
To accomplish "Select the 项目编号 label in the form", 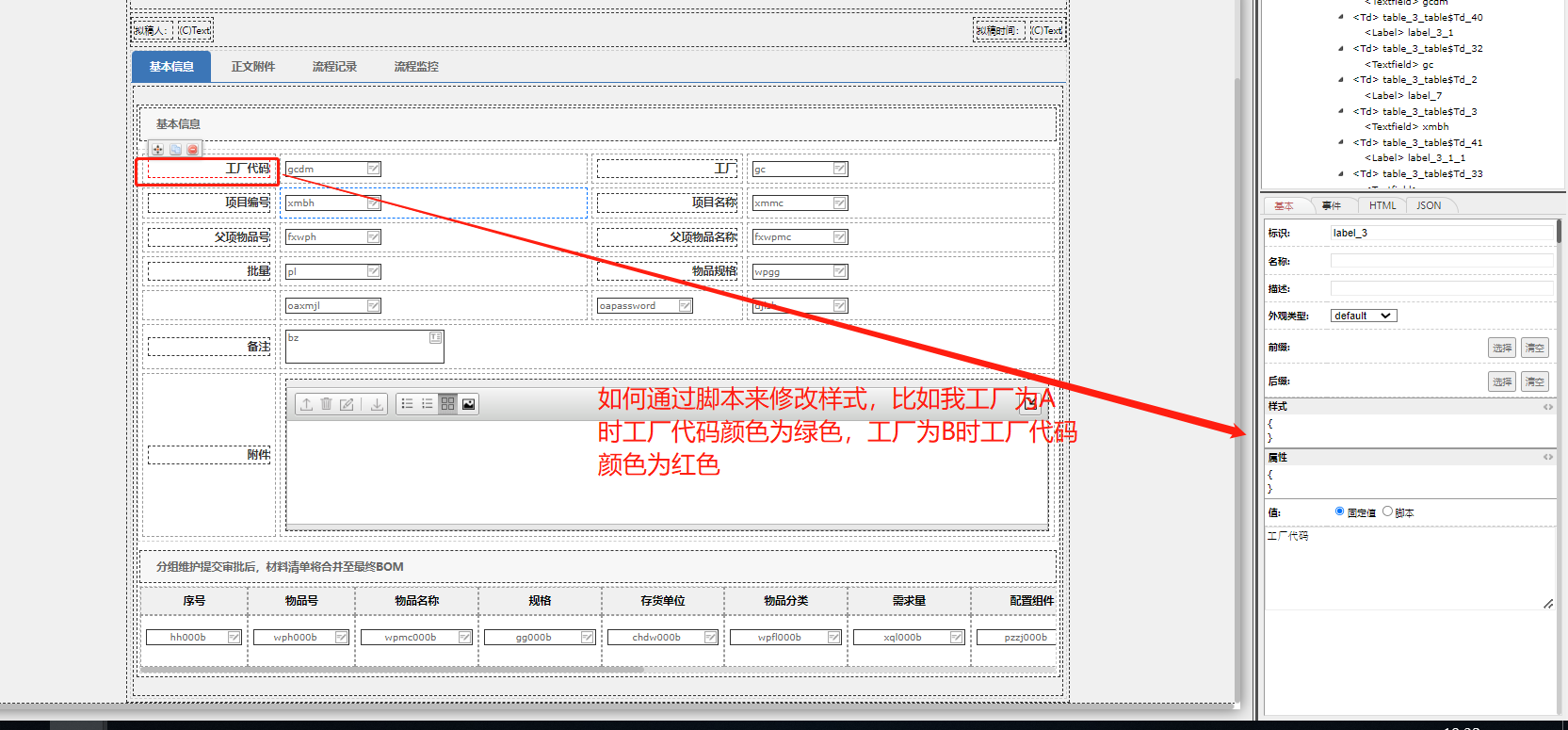I will click(209, 203).
